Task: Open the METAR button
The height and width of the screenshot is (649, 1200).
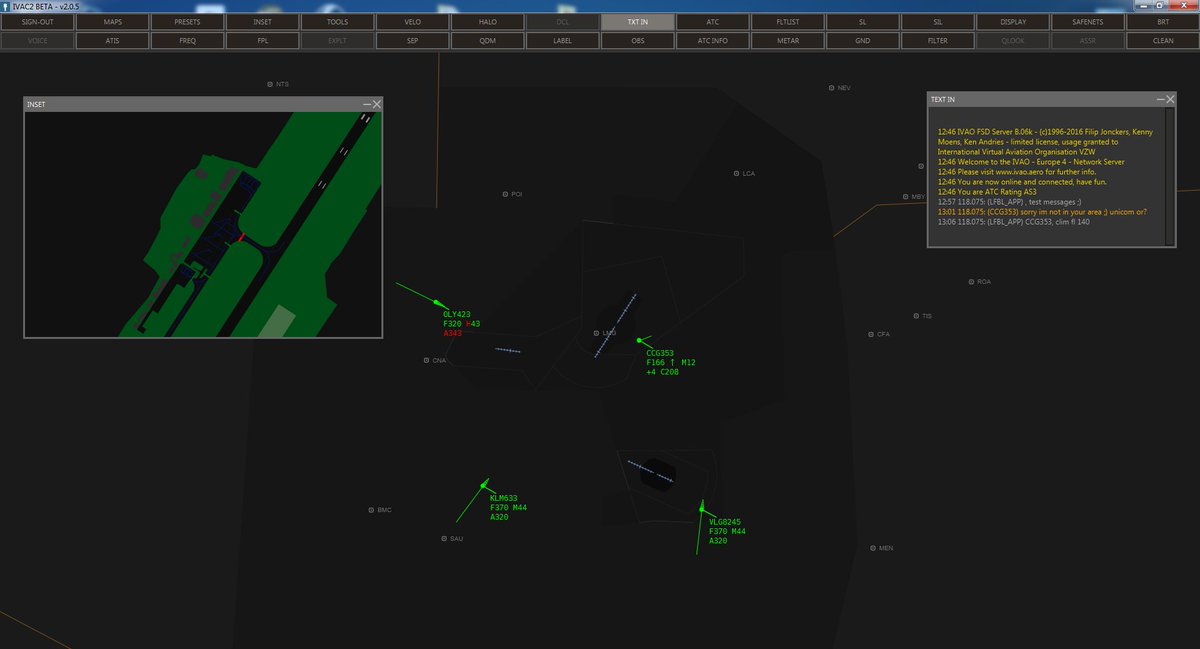Action: tap(787, 41)
